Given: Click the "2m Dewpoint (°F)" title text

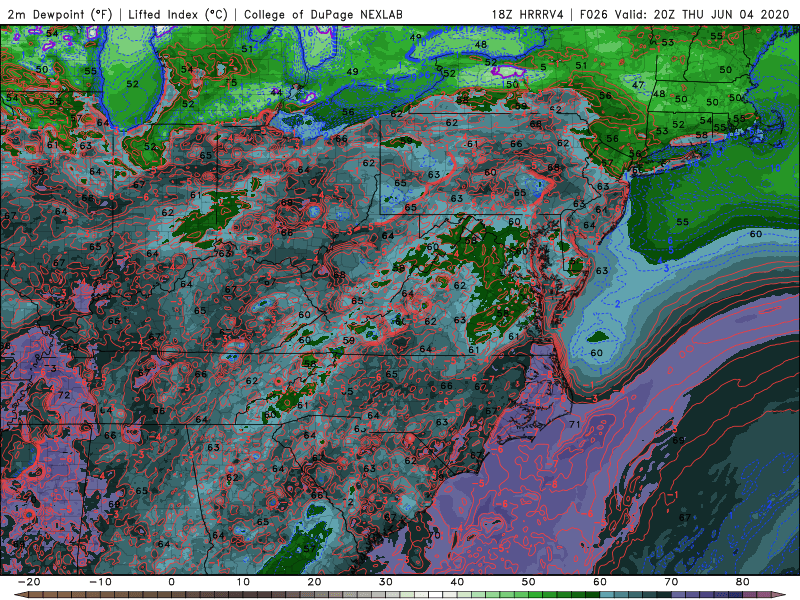Looking at the screenshot, I should [60, 14].
